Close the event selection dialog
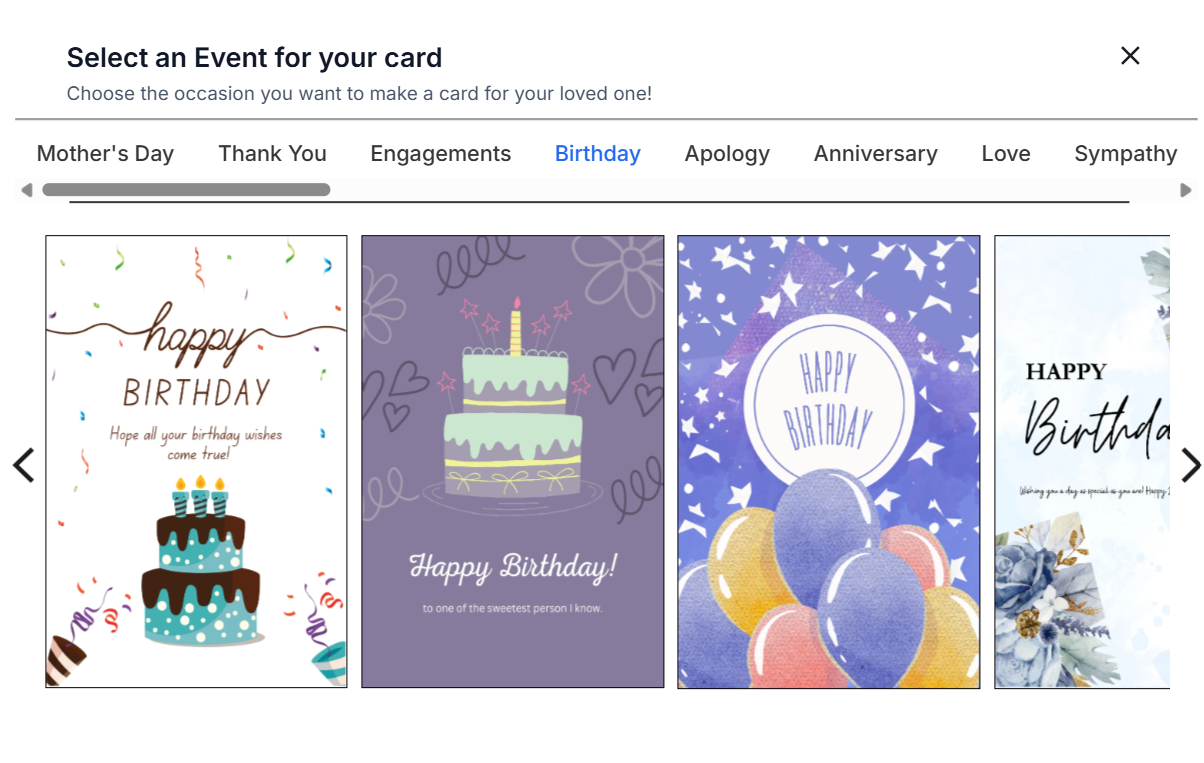 (x=1130, y=56)
